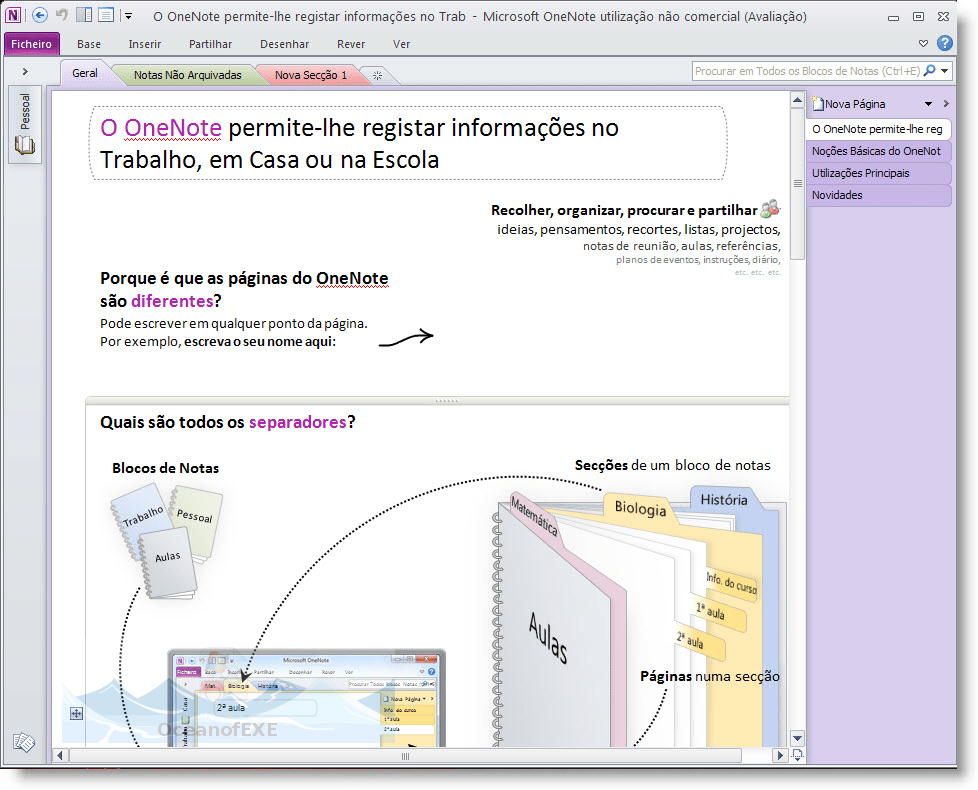Toggle Full Page View icon
The image size is (978, 790).
[x=106, y=14]
